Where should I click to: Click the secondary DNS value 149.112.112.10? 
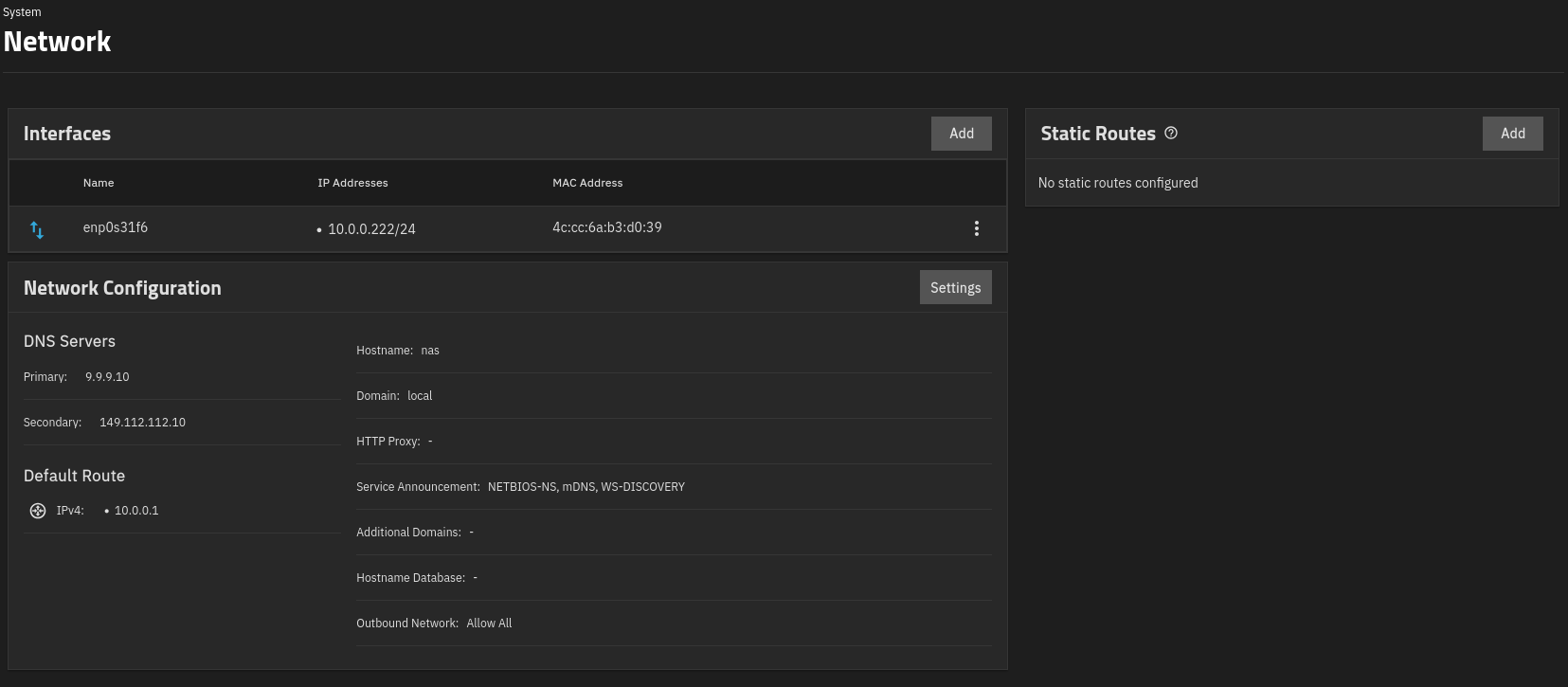tap(142, 423)
